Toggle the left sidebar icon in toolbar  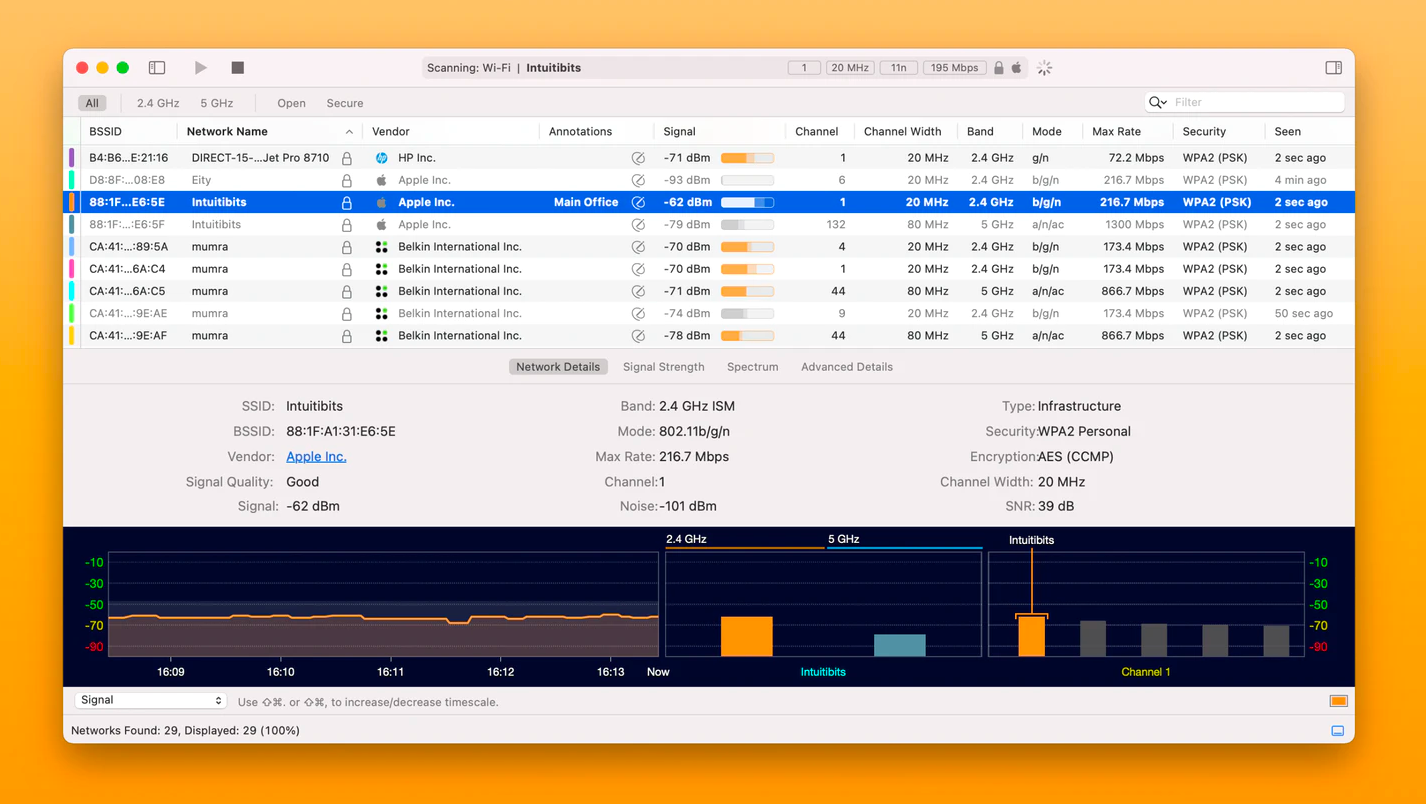click(157, 68)
